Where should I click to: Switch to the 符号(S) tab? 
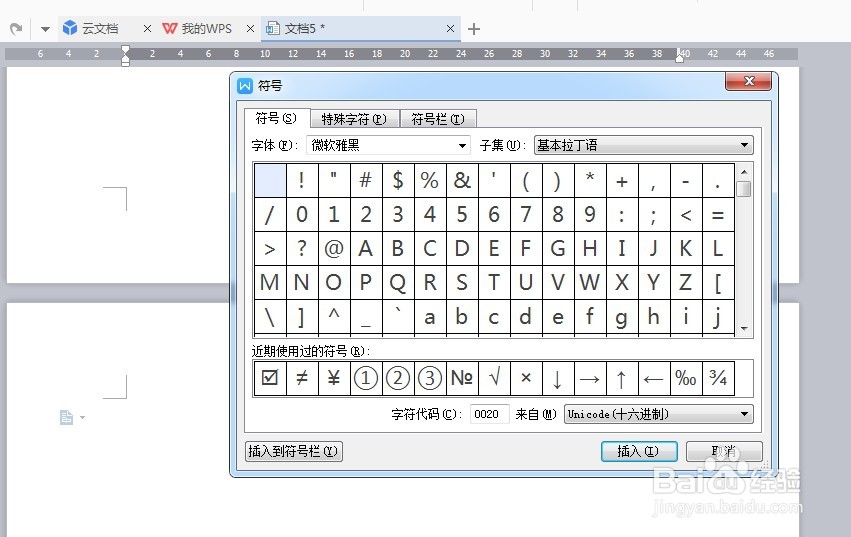click(276, 118)
